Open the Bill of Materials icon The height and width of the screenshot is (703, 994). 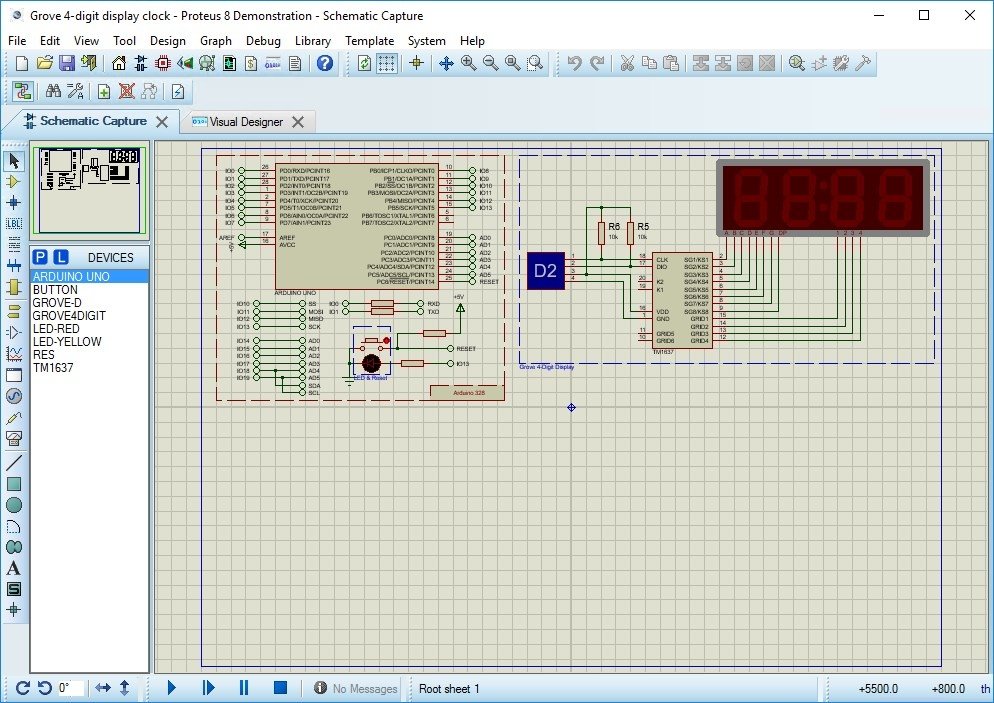(250, 63)
